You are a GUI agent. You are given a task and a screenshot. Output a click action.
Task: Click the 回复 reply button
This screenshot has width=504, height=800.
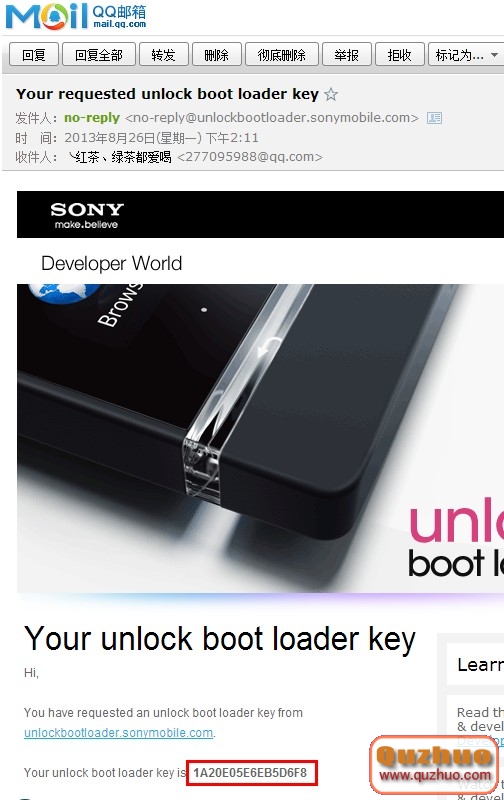[x=34, y=55]
